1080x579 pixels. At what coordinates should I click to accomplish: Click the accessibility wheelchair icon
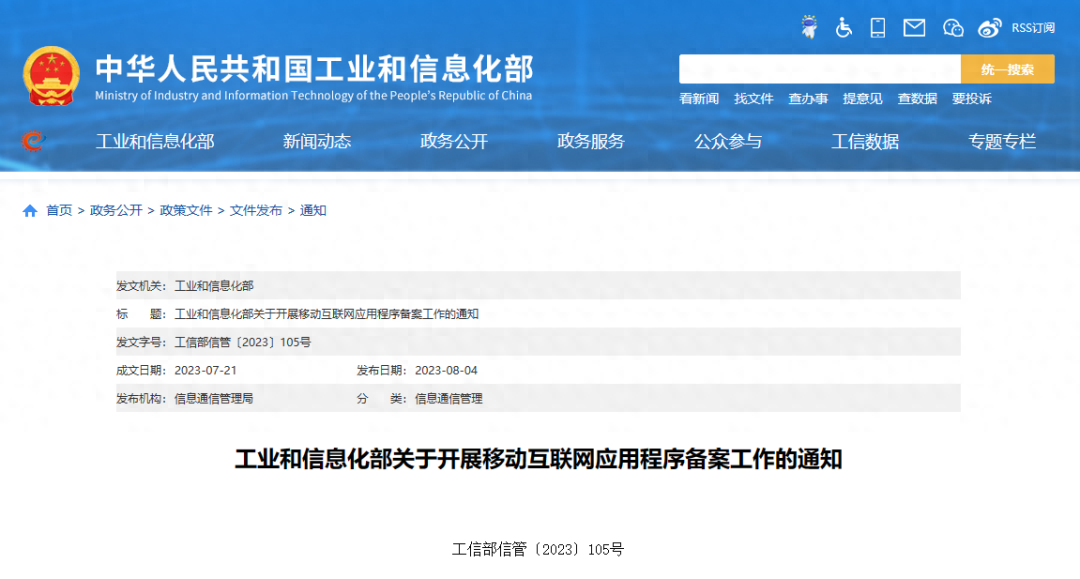843,28
